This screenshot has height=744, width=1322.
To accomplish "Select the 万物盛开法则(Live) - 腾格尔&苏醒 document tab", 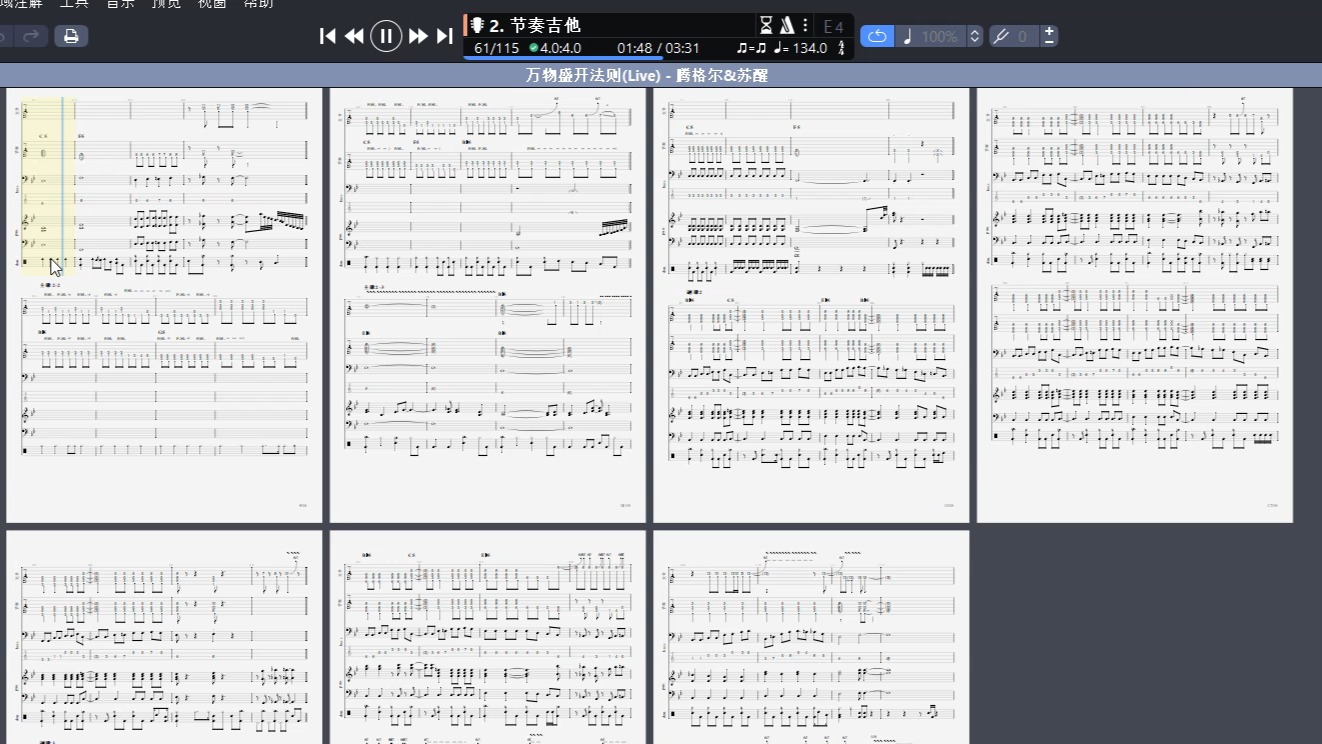I will click(x=647, y=75).
